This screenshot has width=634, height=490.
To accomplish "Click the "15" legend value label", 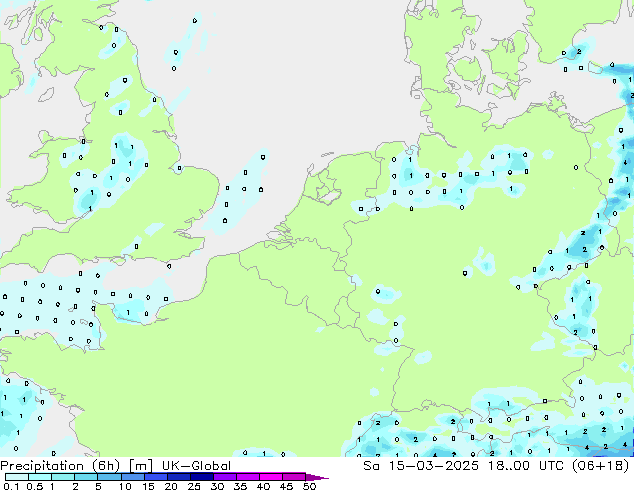I will pyautogui.click(x=148, y=486).
